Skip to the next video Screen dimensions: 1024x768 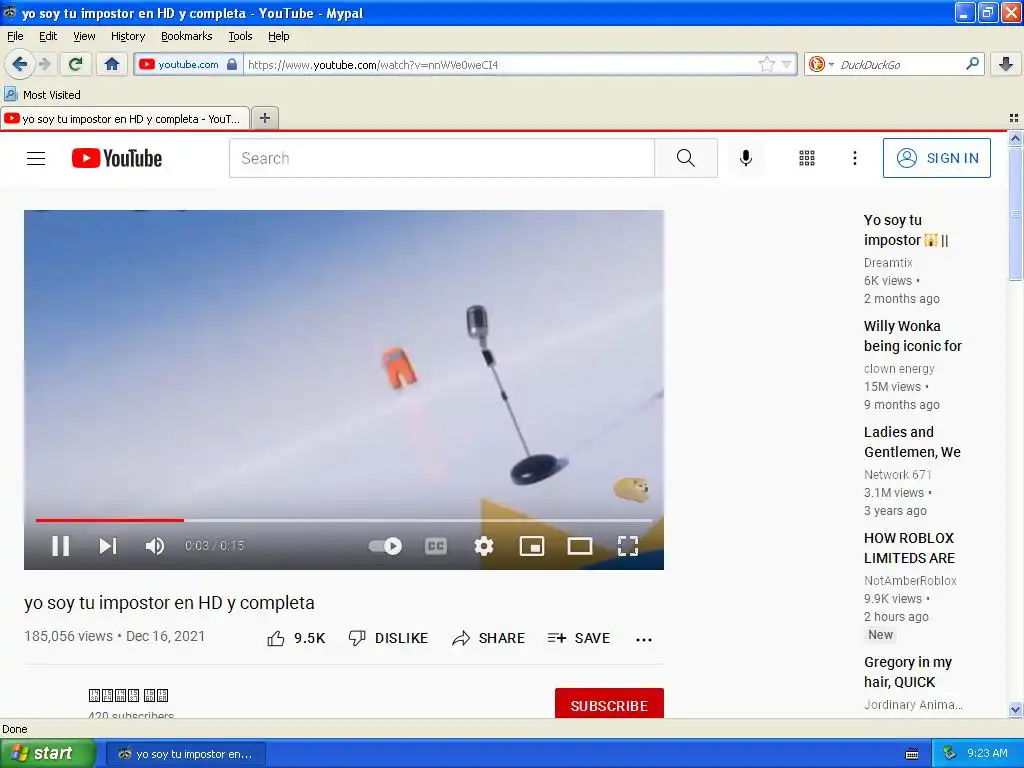(x=108, y=546)
